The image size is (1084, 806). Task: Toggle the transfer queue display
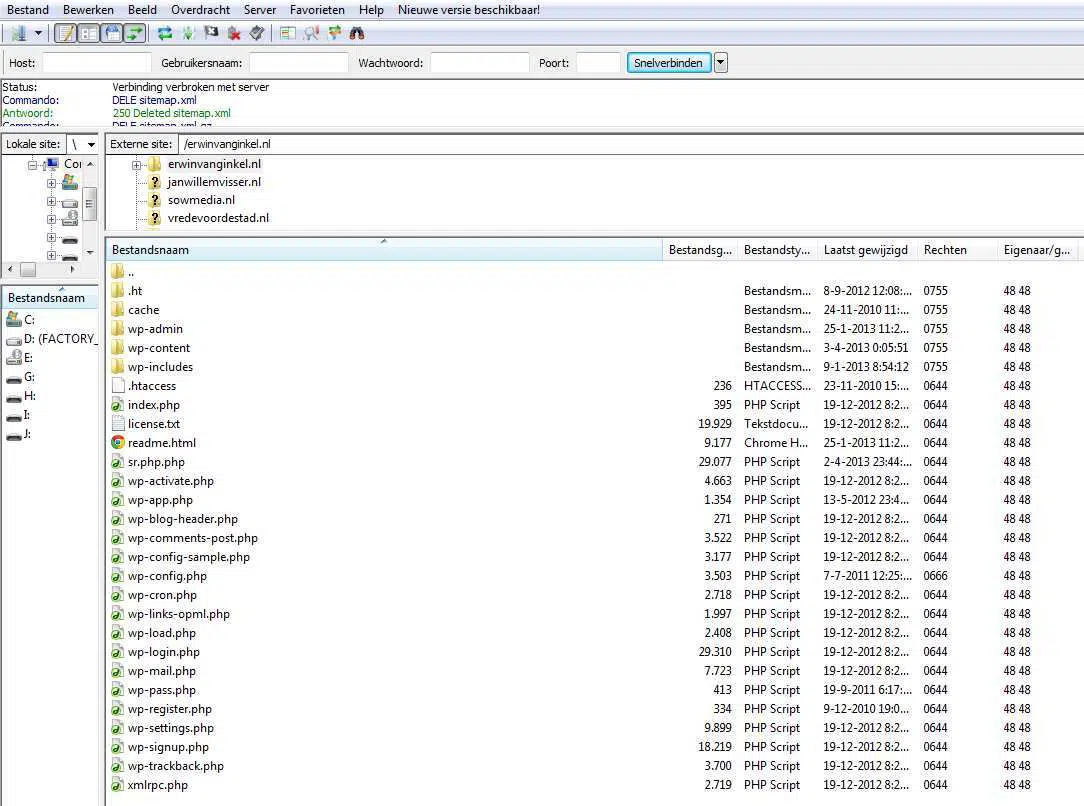[135, 33]
